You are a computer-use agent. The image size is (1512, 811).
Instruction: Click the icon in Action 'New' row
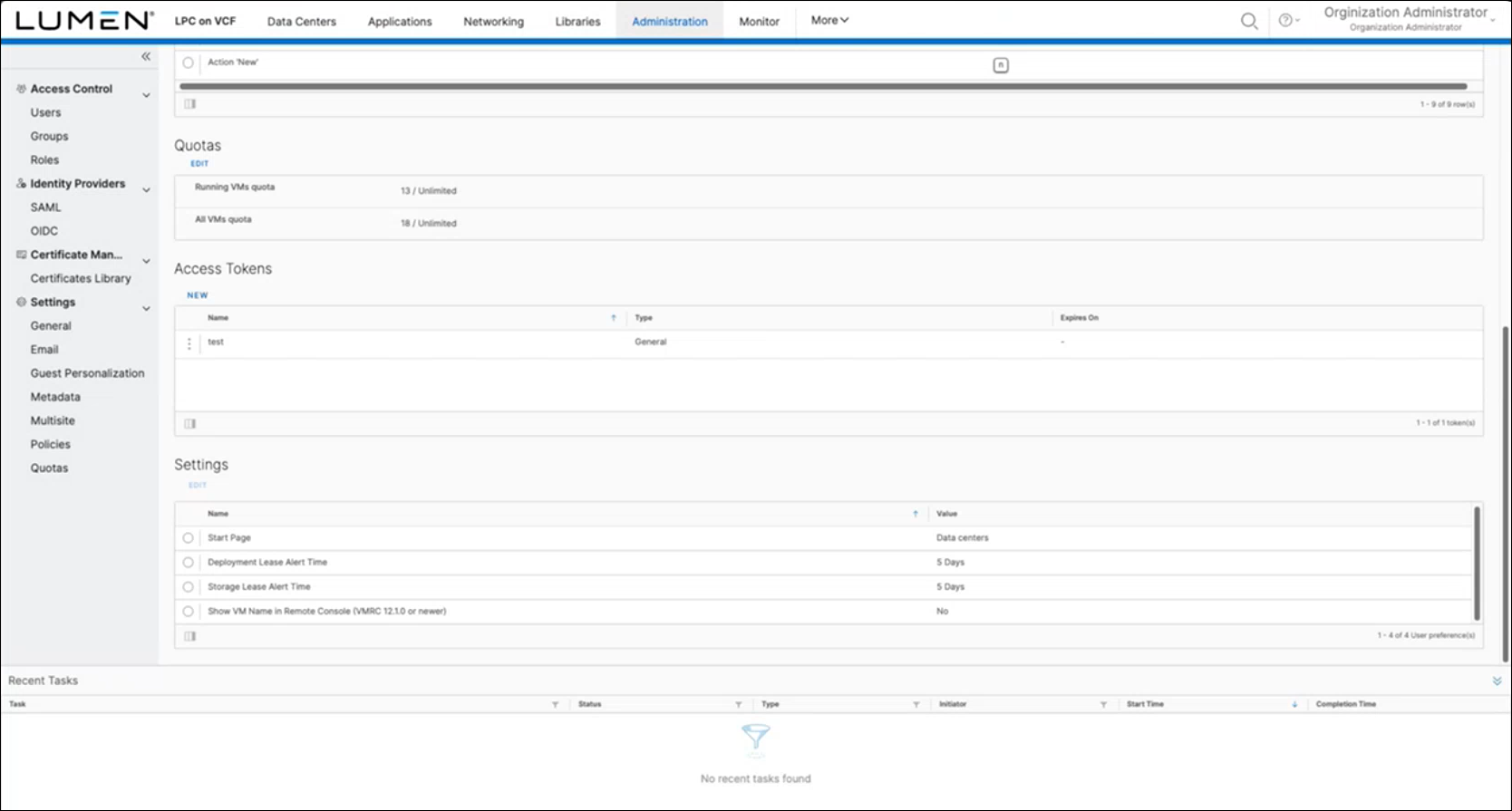[1001, 65]
